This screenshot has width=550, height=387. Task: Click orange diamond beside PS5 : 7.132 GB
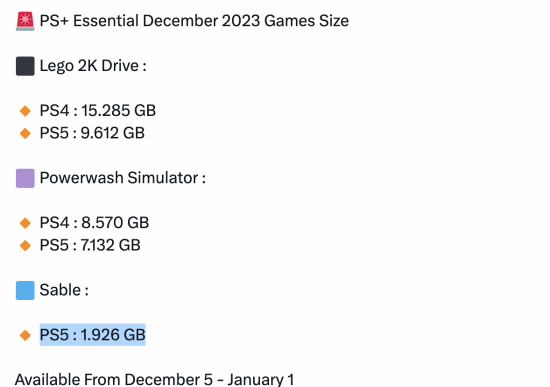pyautogui.click(x=25, y=246)
